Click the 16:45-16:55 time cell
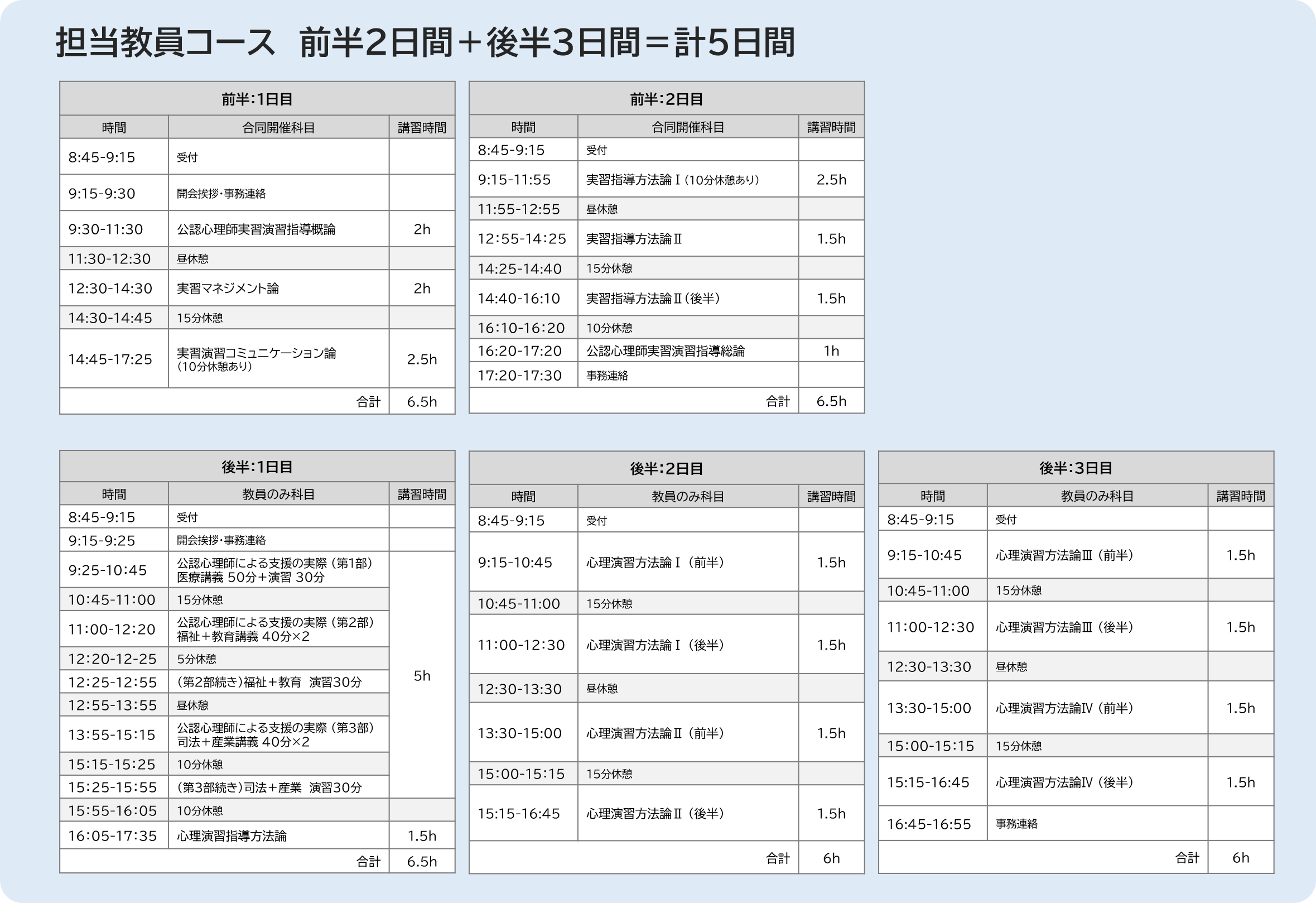The width and height of the screenshot is (1316, 903). click(933, 823)
